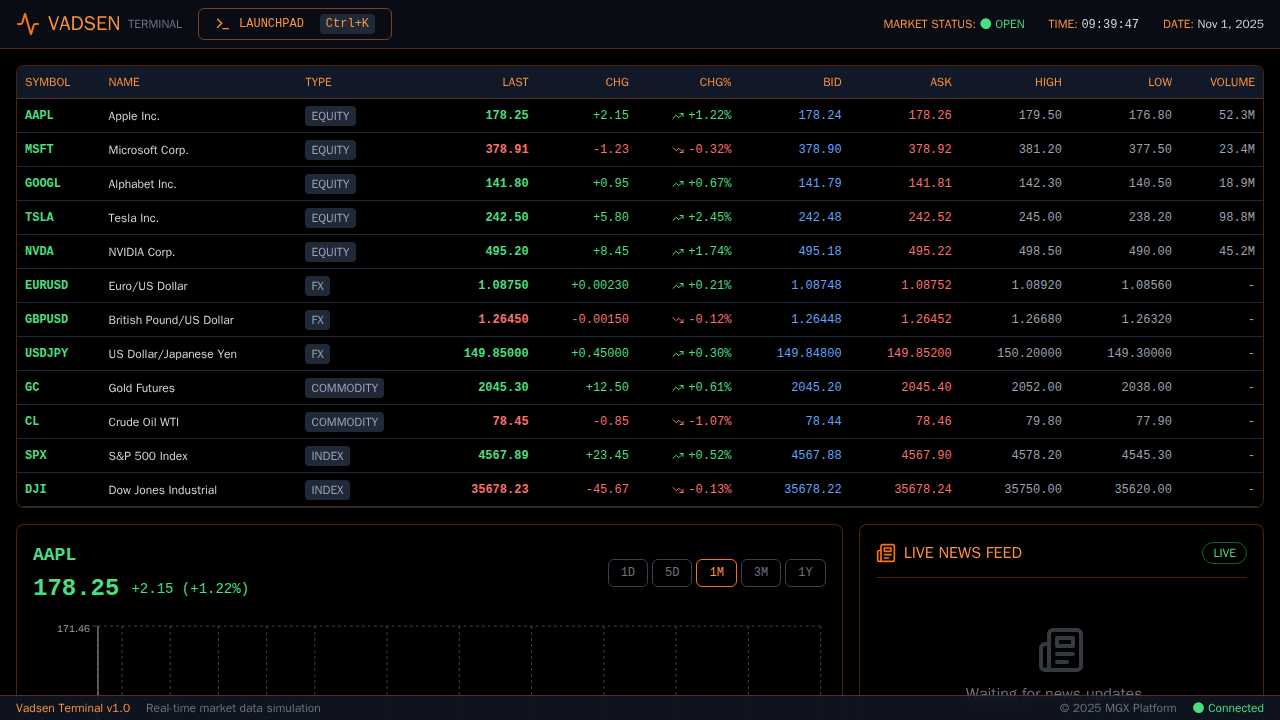Click the down-trend arrow in the GBPUSD row
The width and height of the screenshot is (1280, 720).
(678, 320)
